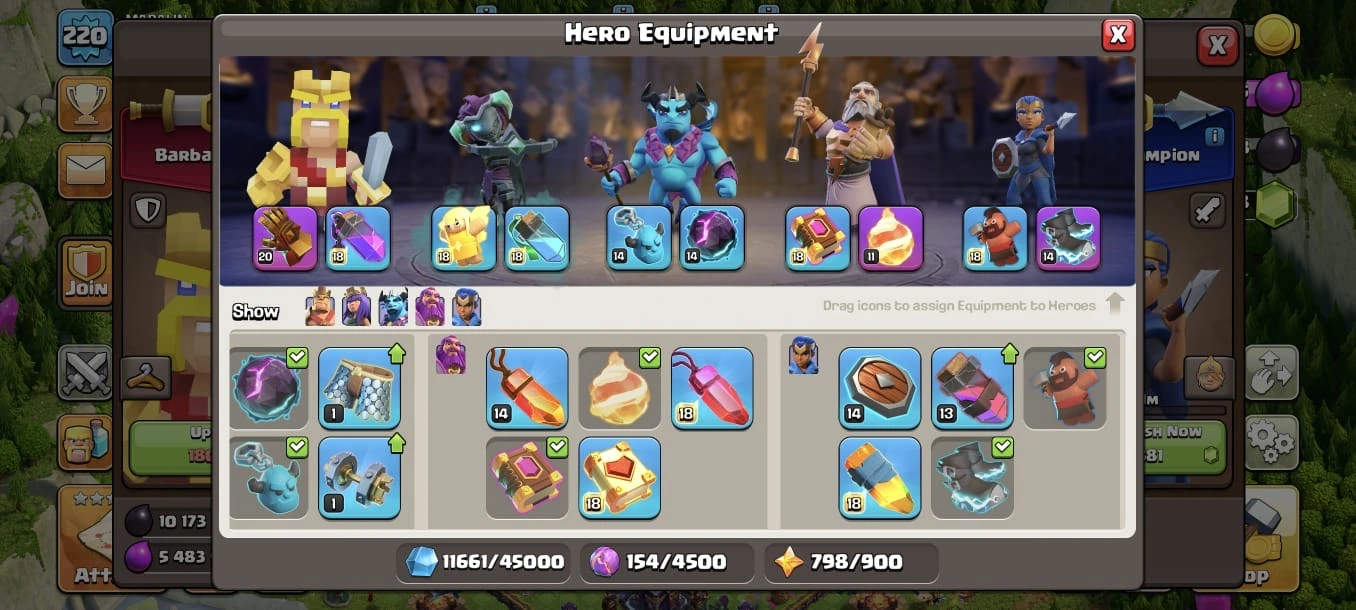Select the Healing Tome level 18 equipment
The height and width of the screenshot is (610, 1356).
click(619, 477)
